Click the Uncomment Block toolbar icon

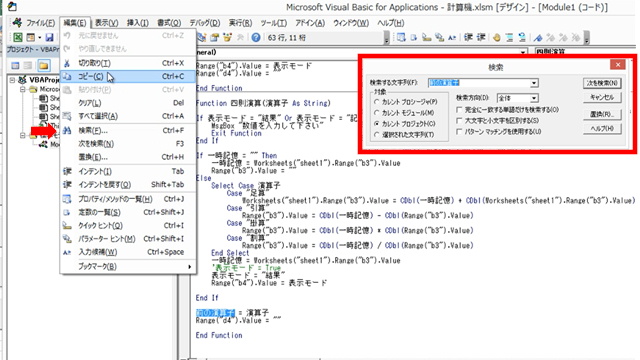[x=522, y=38]
